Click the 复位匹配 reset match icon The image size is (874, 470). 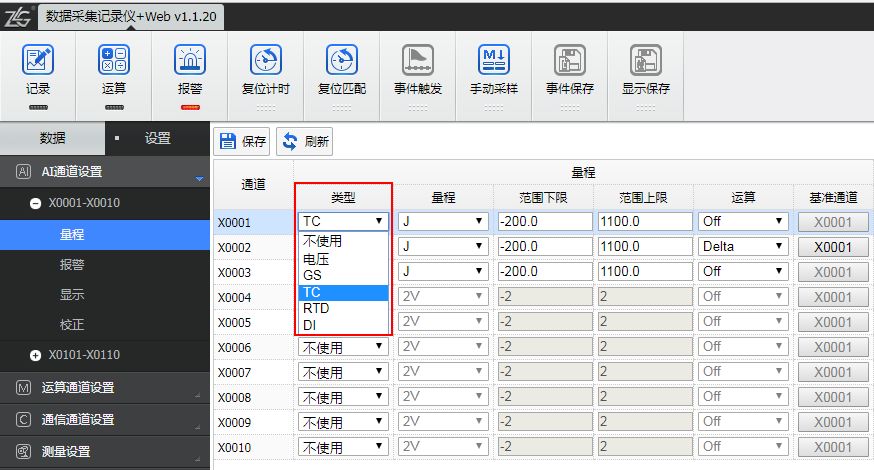click(341, 62)
